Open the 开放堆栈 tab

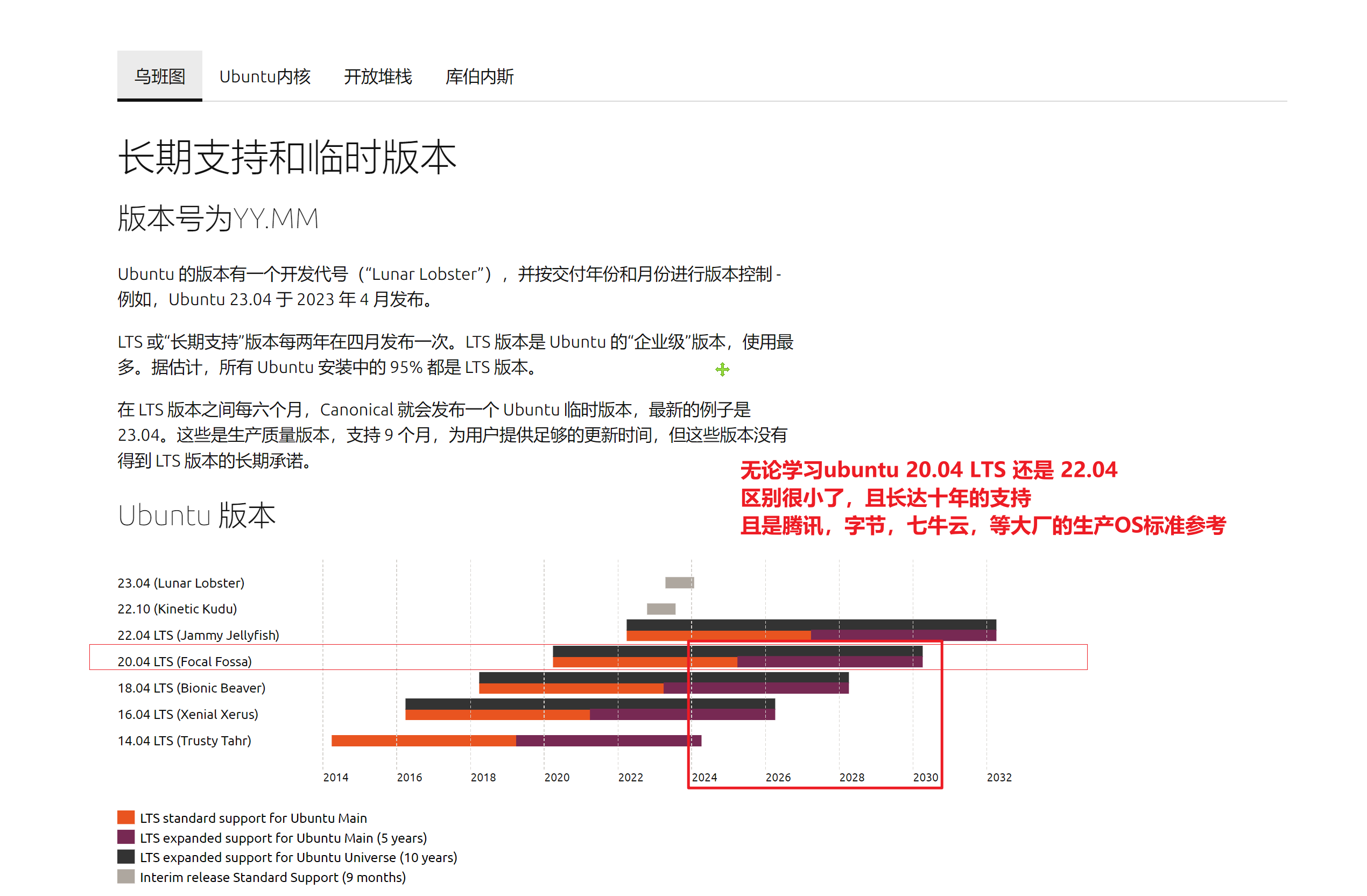(377, 76)
